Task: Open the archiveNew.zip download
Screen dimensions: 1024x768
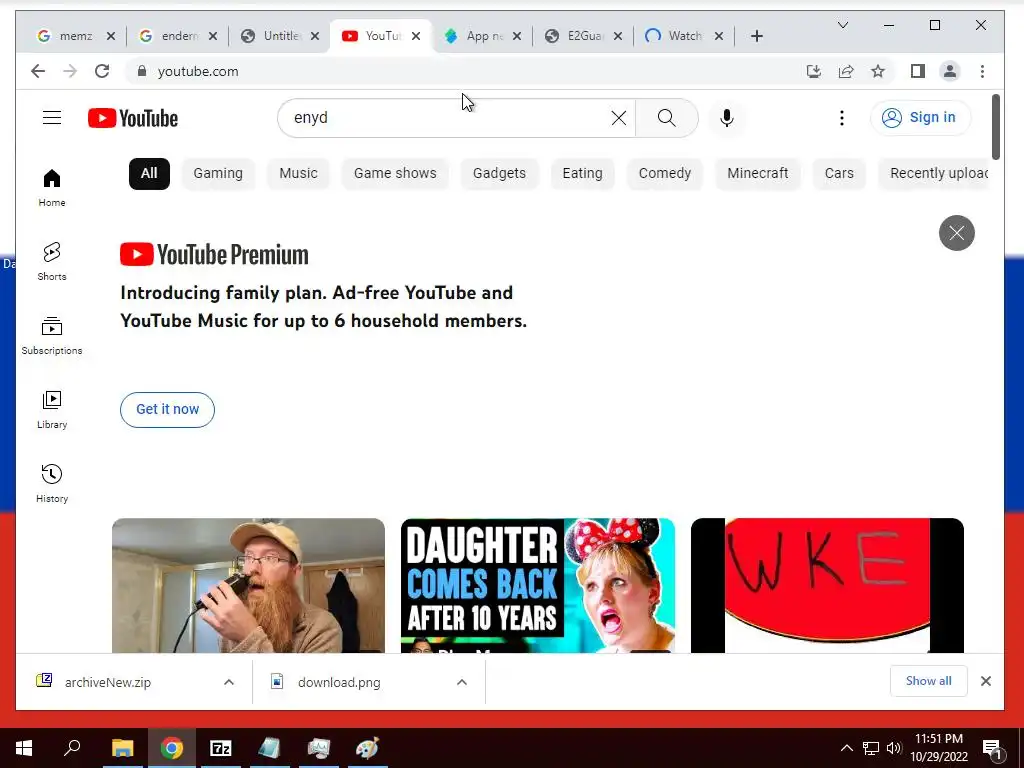Action: 108,682
